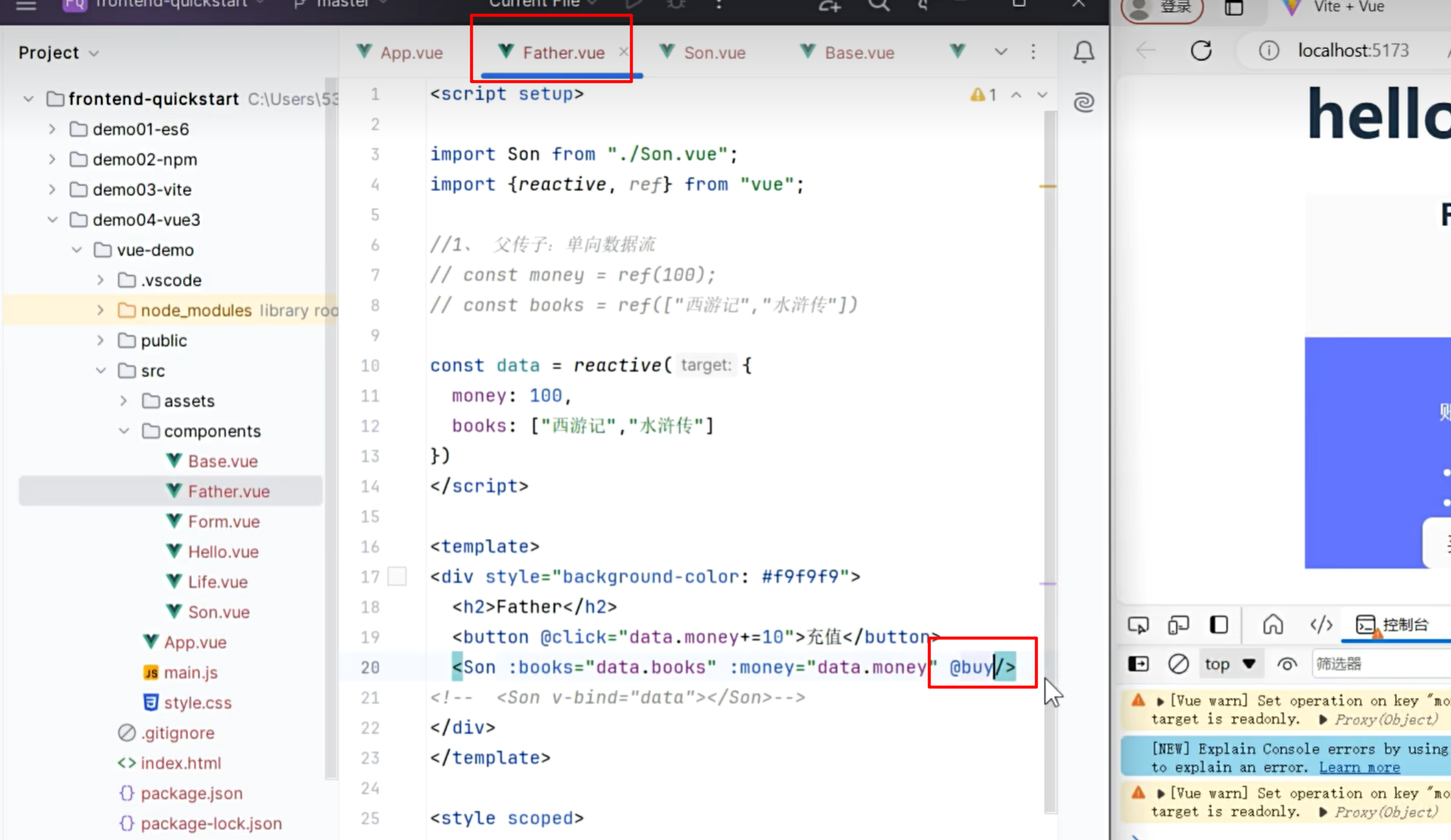Open the Project view dropdown
Image resolution: width=1451 pixels, height=840 pixels.
coord(59,53)
